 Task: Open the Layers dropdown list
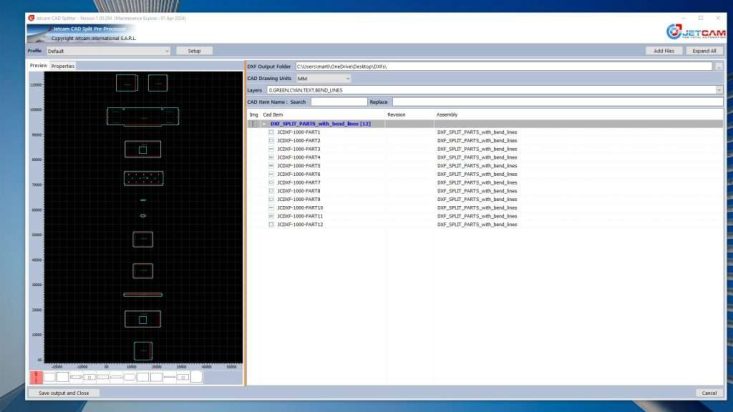tap(719, 90)
